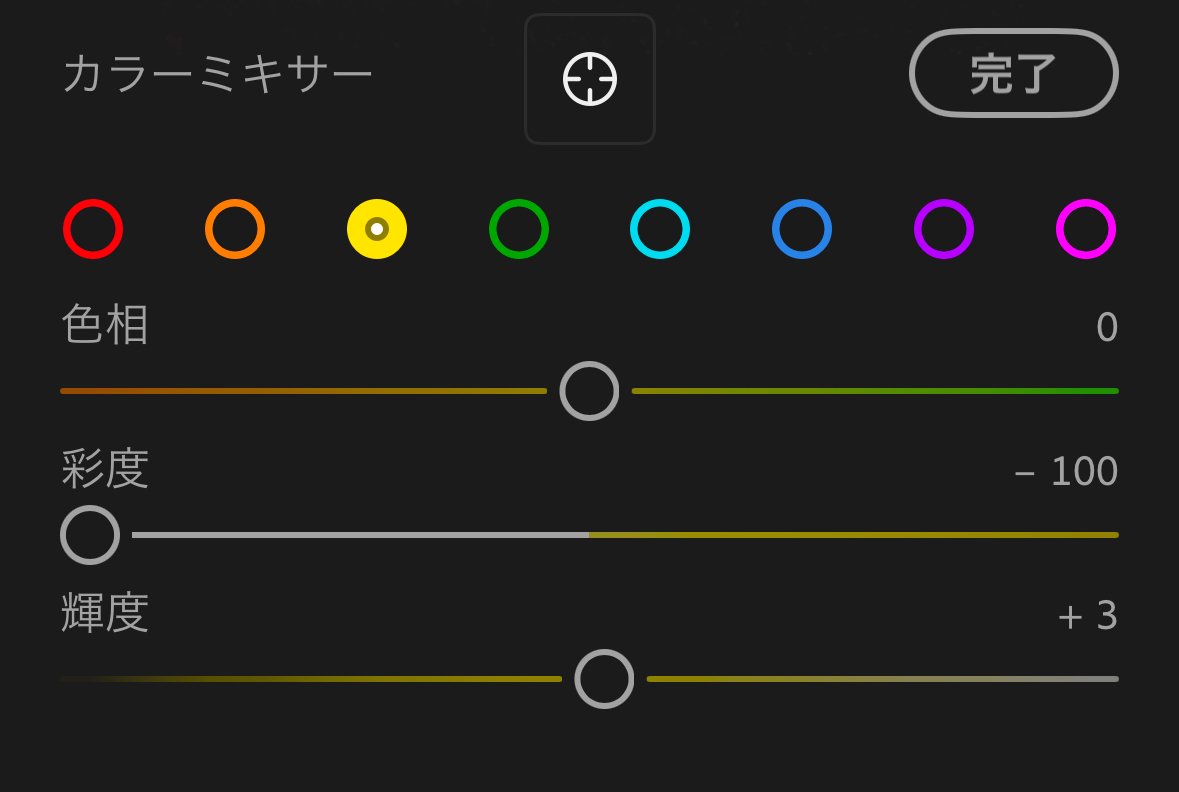Click the saturation value −100 field
1179x792 pixels.
click(x=1066, y=472)
